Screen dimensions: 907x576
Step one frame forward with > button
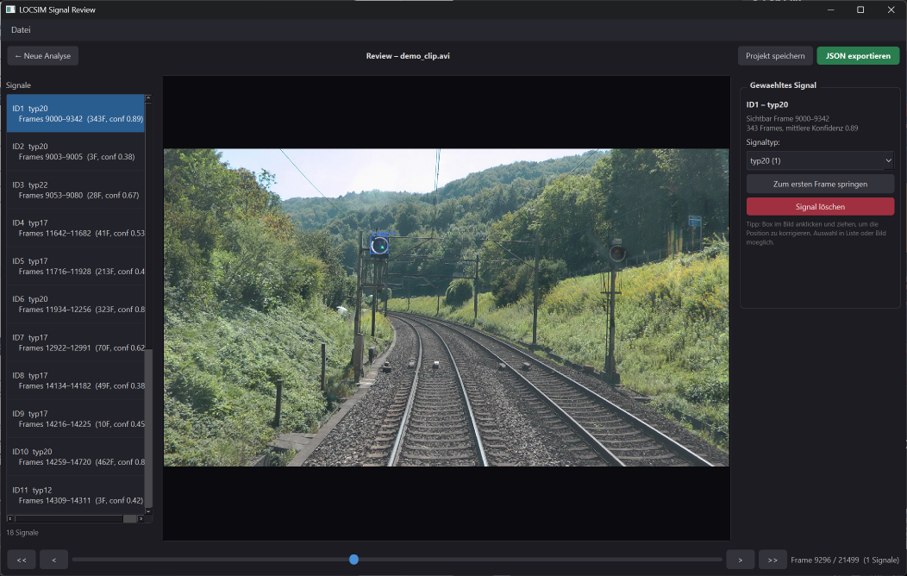[x=740, y=560]
